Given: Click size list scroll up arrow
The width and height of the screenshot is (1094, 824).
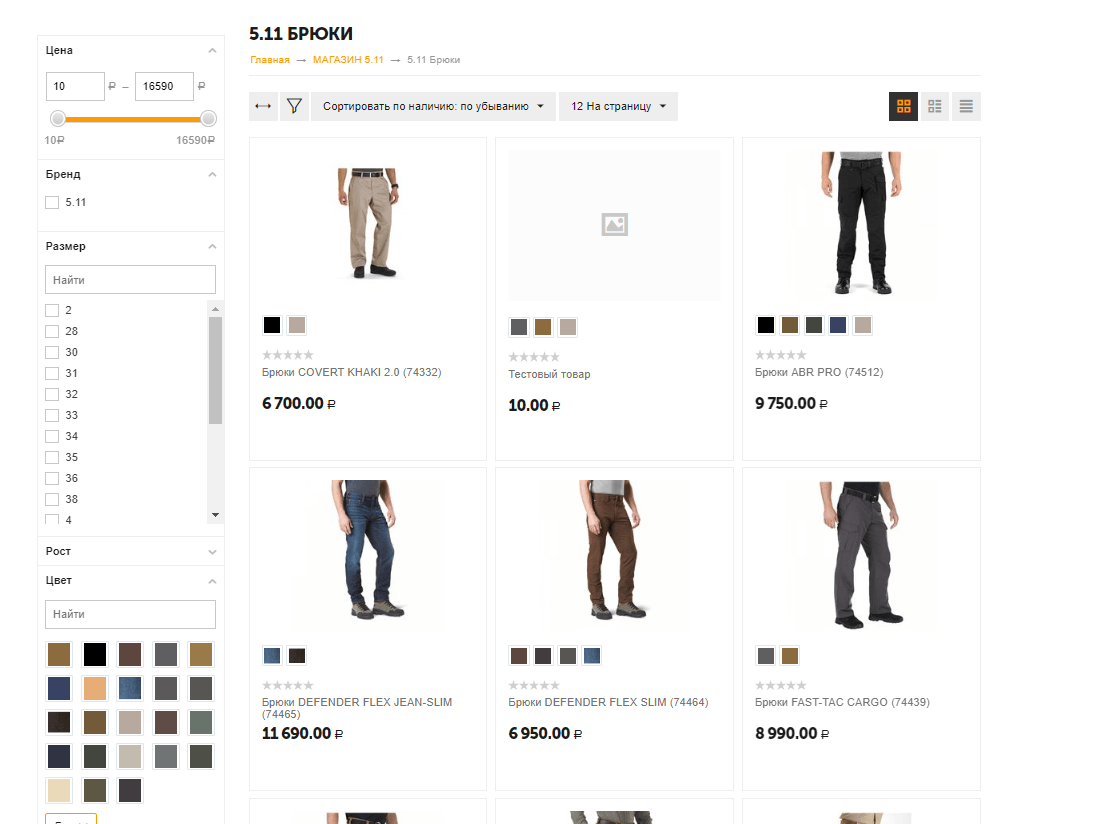Looking at the screenshot, I should [x=216, y=308].
